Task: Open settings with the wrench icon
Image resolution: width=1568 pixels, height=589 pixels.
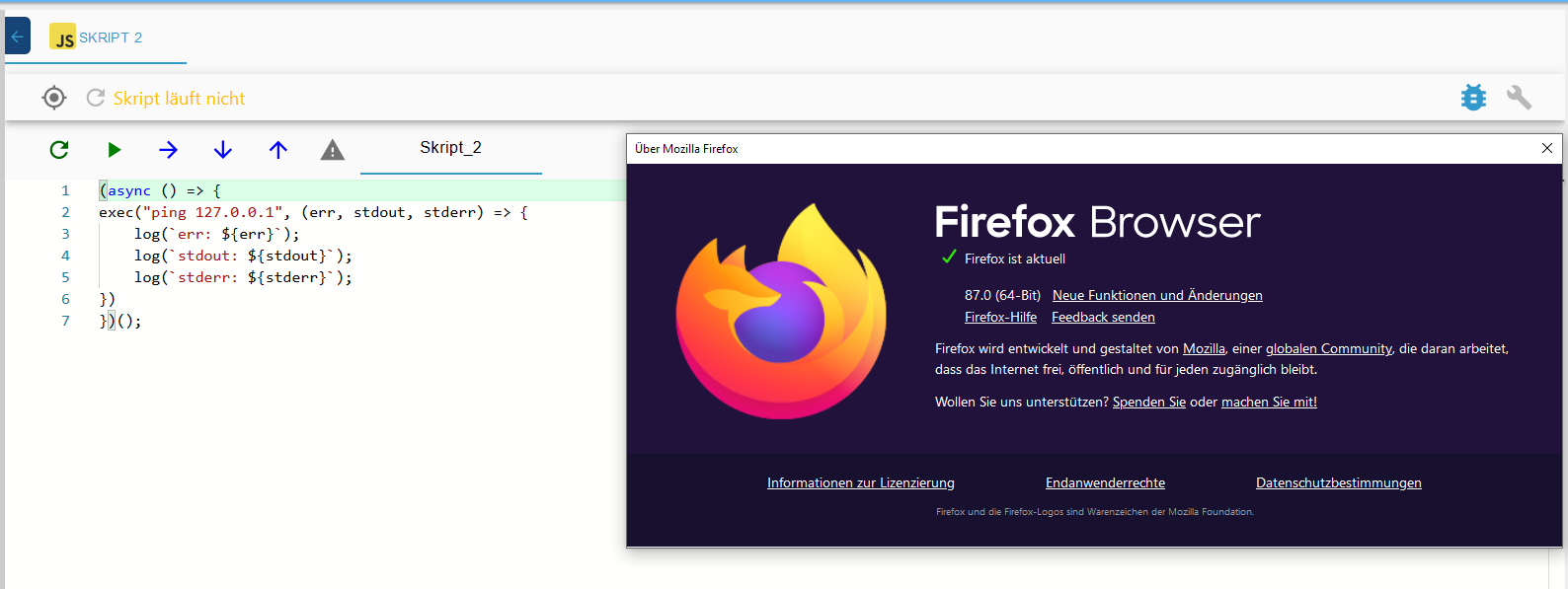Action: pyautogui.click(x=1519, y=97)
